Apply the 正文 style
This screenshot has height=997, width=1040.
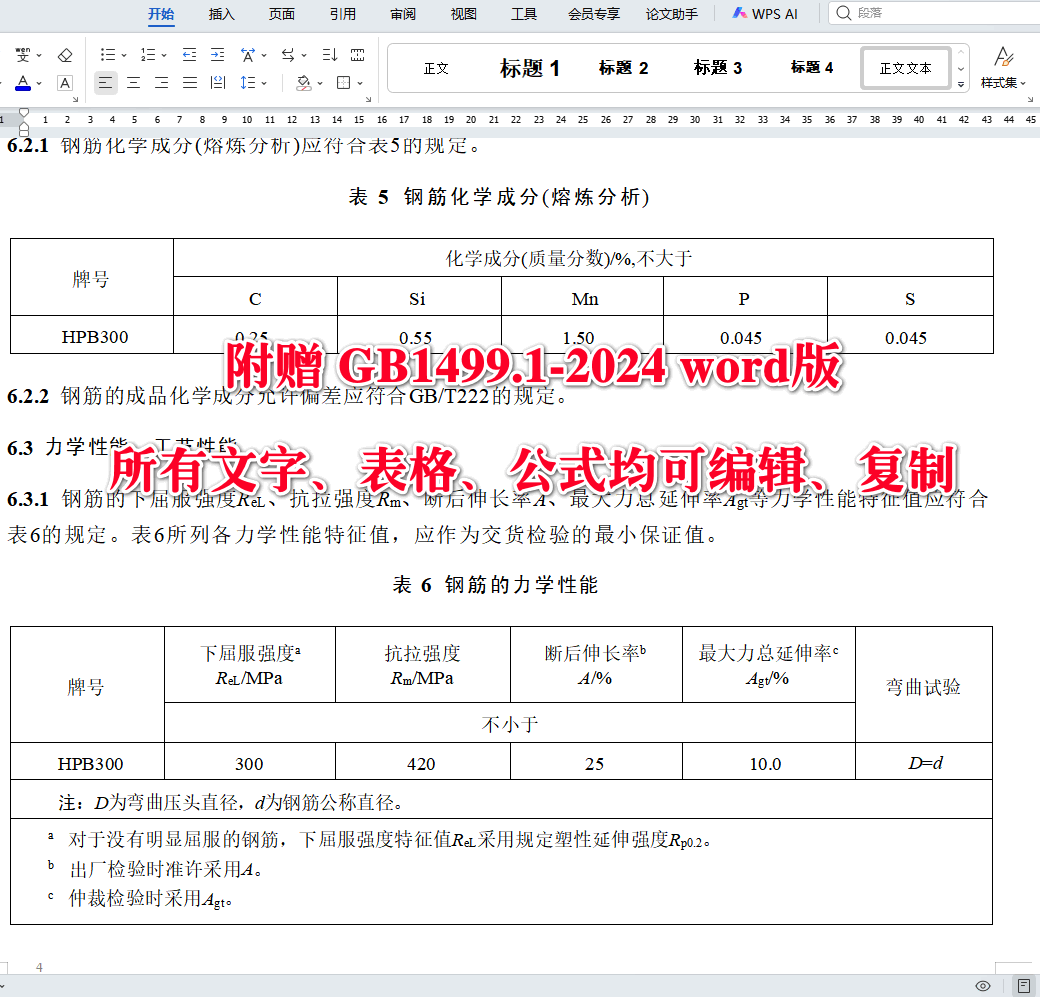pos(436,68)
